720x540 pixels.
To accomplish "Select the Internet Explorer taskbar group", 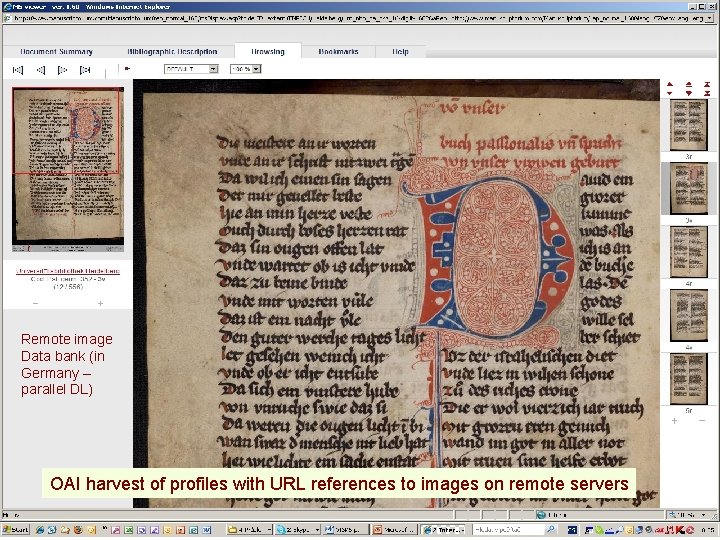I will pyautogui.click(x=443, y=530).
